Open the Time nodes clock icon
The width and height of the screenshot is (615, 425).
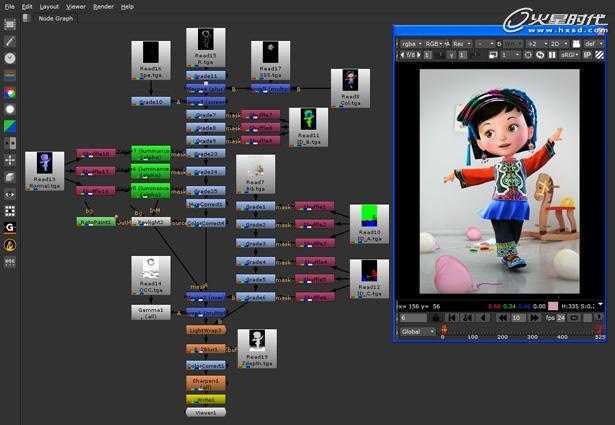10,58
